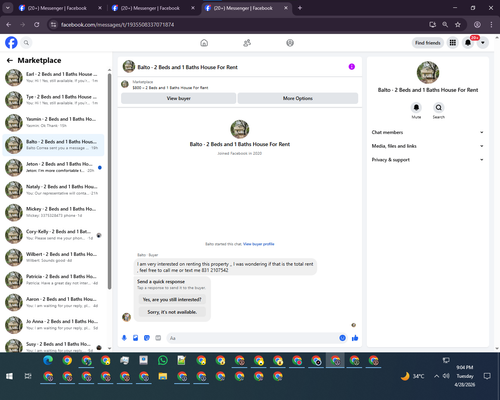Image resolution: width=500 pixels, height=400 pixels.
Task: Open the emoji picker icon
Action: pyautogui.click(x=342, y=338)
